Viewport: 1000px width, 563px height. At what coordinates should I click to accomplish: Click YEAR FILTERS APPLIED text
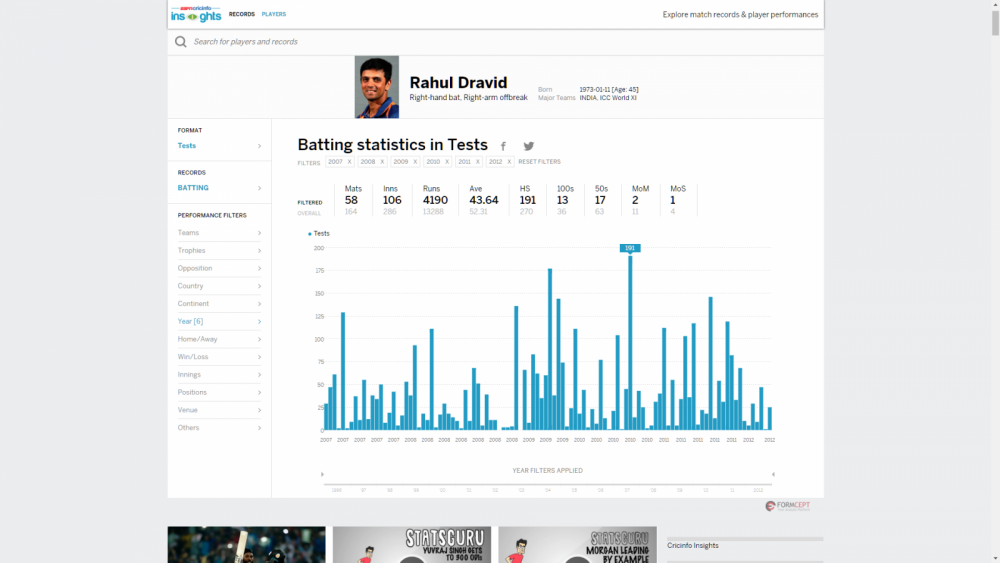pyautogui.click(x=548, y=471)
